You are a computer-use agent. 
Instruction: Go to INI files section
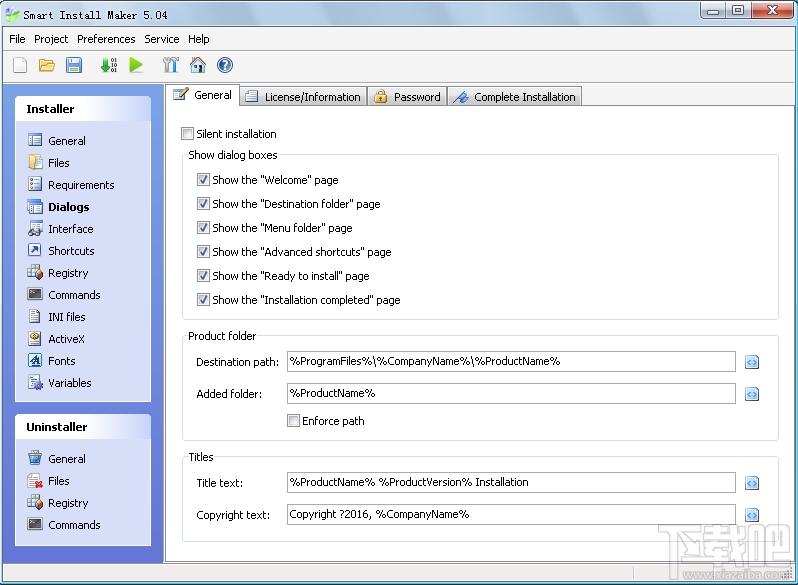[56, 317]
